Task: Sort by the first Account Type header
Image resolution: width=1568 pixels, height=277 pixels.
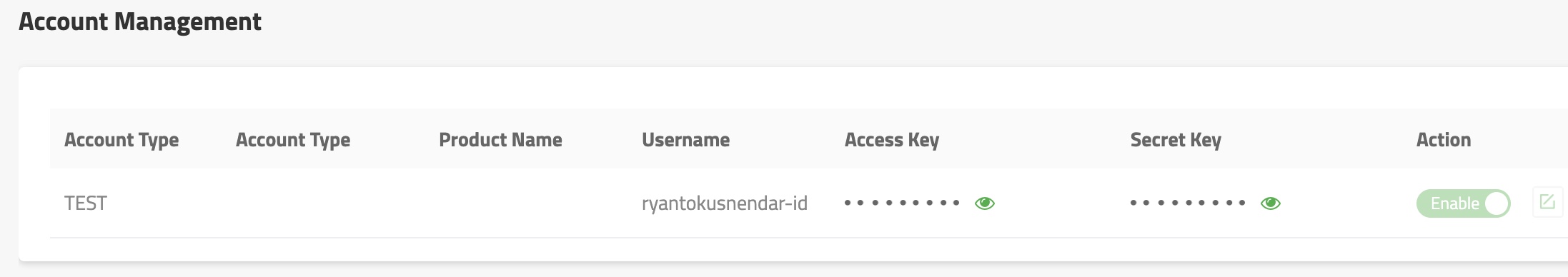Action: [x=121, y=140]
